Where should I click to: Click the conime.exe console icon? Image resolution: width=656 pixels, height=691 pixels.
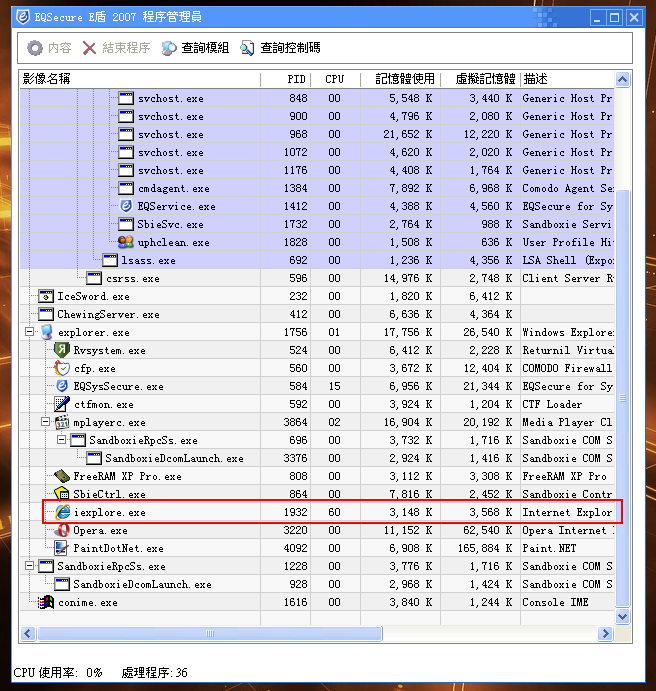[46, 602]
